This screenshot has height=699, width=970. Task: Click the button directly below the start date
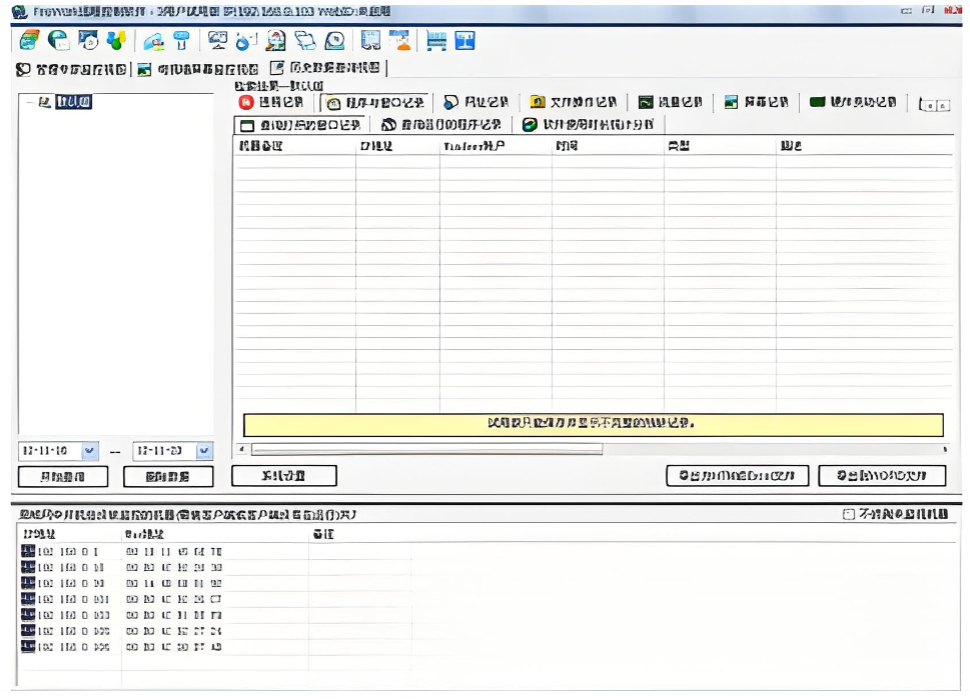click(62, 476)
